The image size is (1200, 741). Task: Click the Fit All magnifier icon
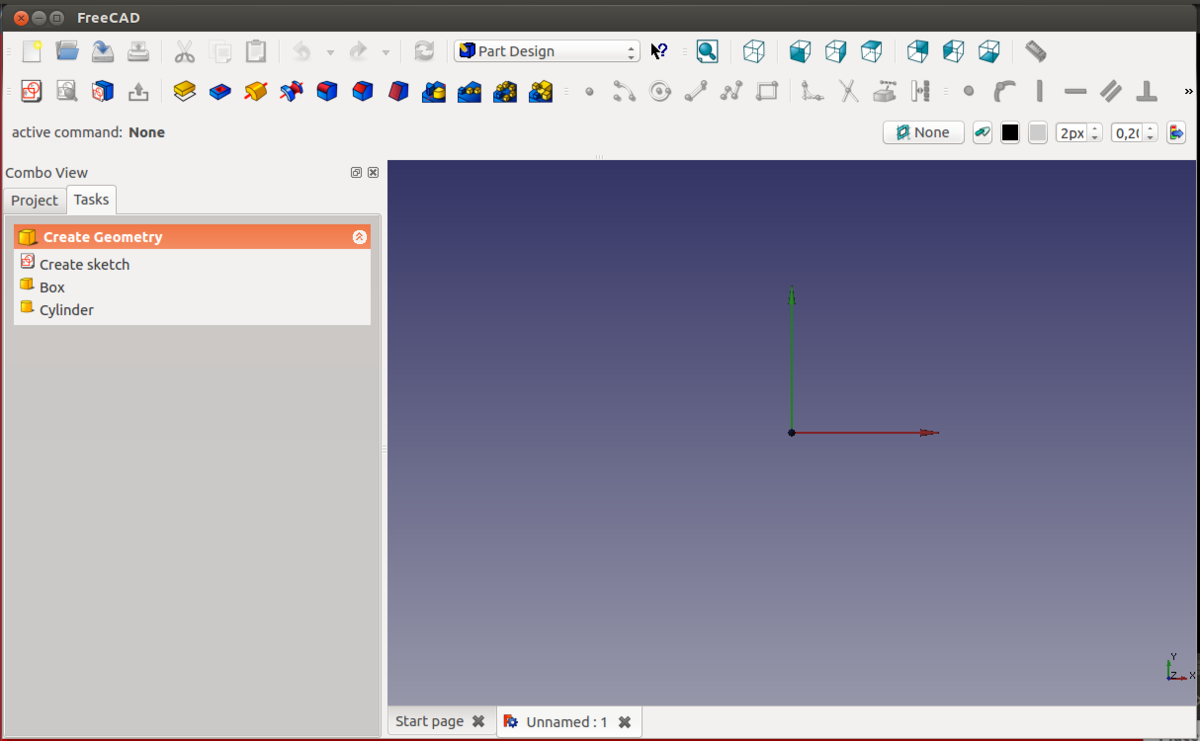pos(707,51)
